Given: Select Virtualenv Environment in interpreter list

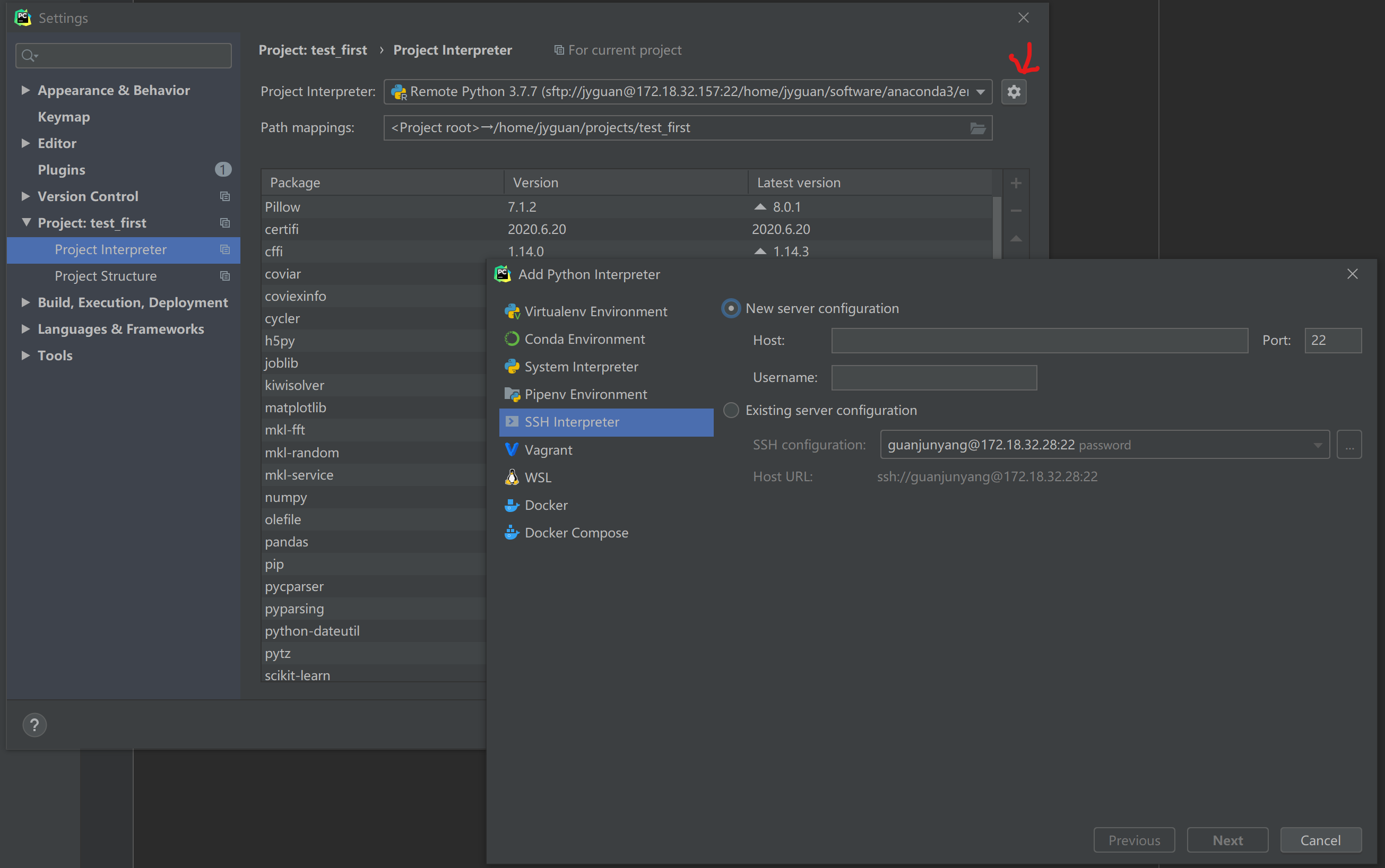Looking at the screenshot, I should pyautogui.click(x=595, y=311).
